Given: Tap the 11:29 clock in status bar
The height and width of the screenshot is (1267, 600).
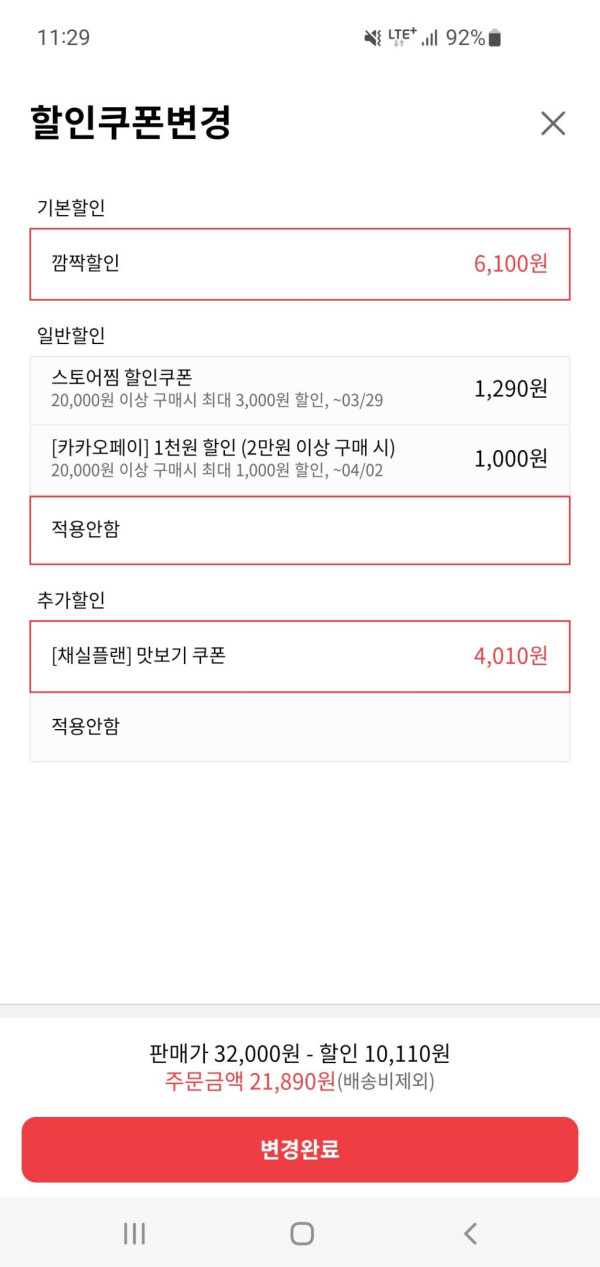Looking at the screenshot, I should tap(63, 38).
